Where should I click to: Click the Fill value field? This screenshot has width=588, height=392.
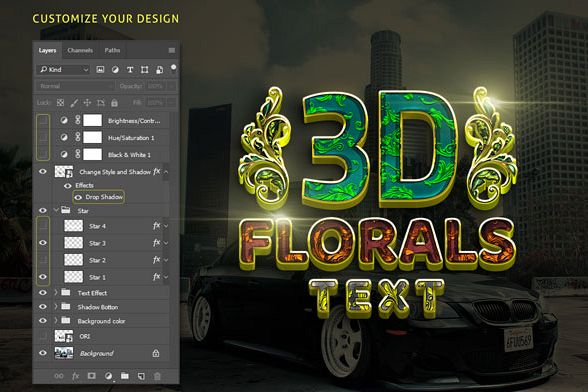155,102
